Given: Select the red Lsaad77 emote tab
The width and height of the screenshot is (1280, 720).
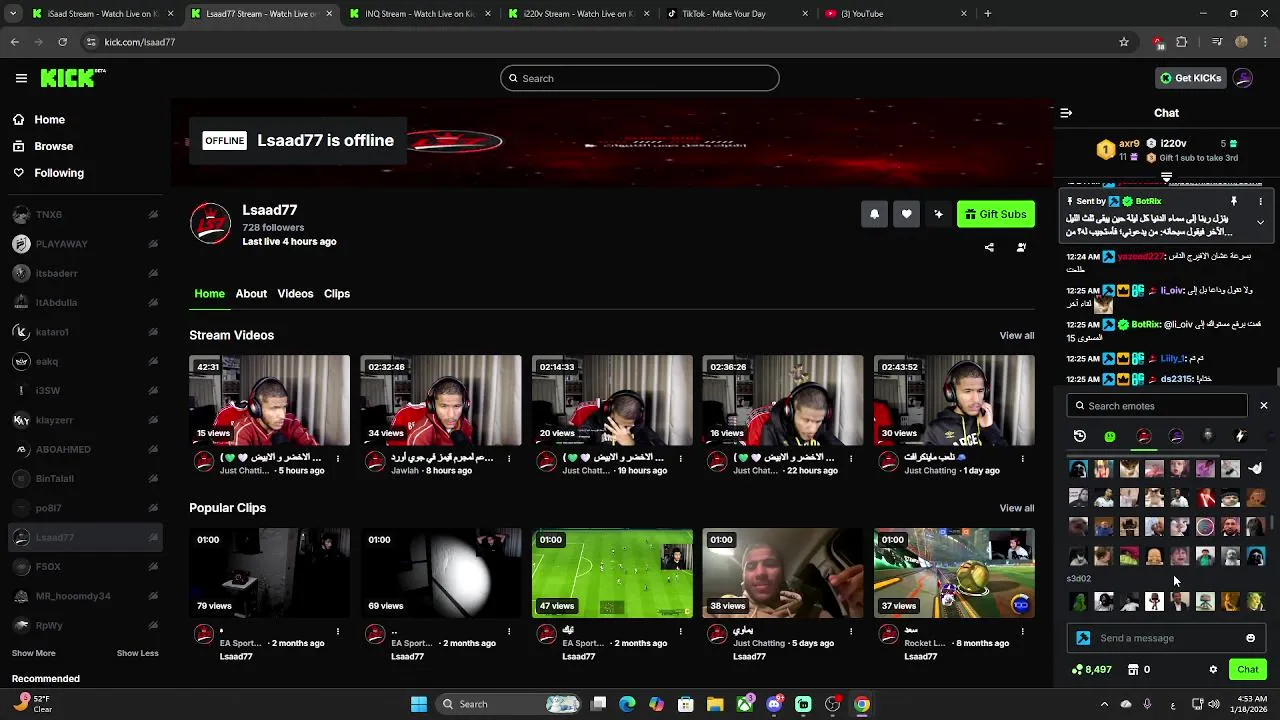Looking at the screenshot, I should click(1144, 436).
